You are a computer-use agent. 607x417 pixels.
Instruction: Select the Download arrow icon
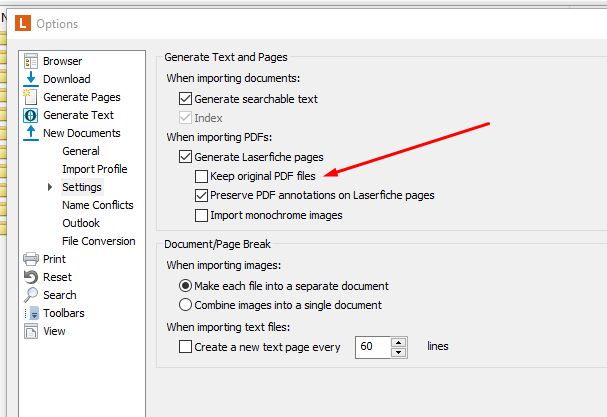point(31,79)
